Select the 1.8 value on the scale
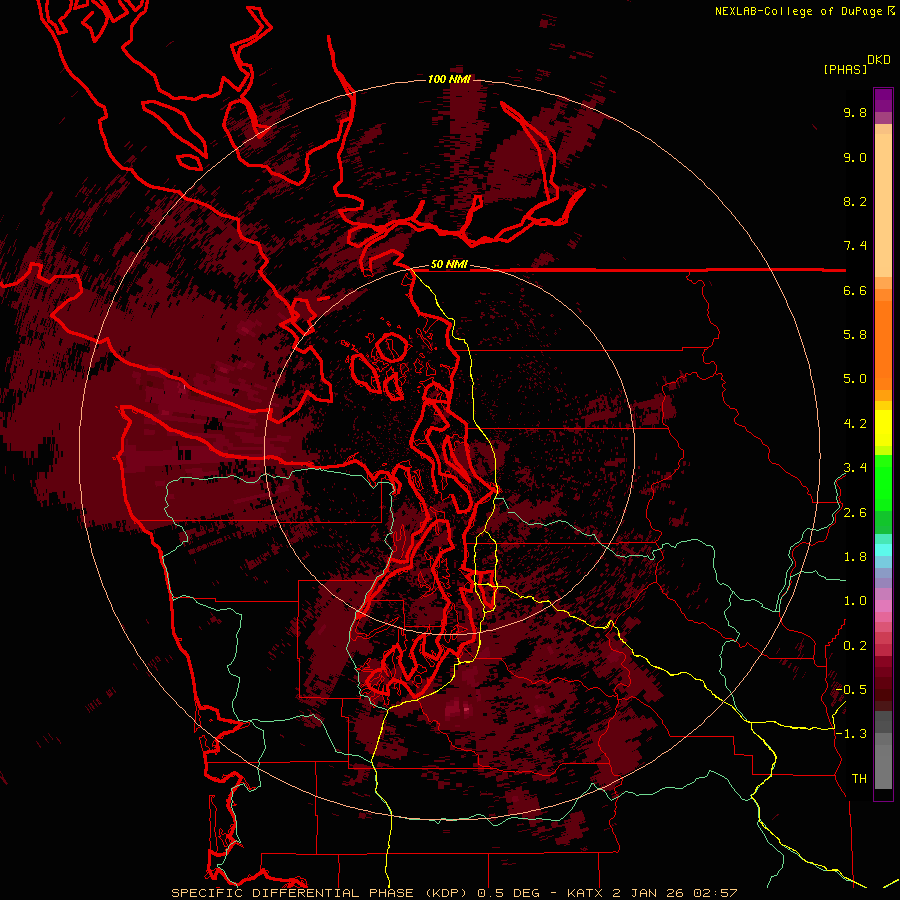The width and height of the screenshot is (900, 900). coord(855,557)
